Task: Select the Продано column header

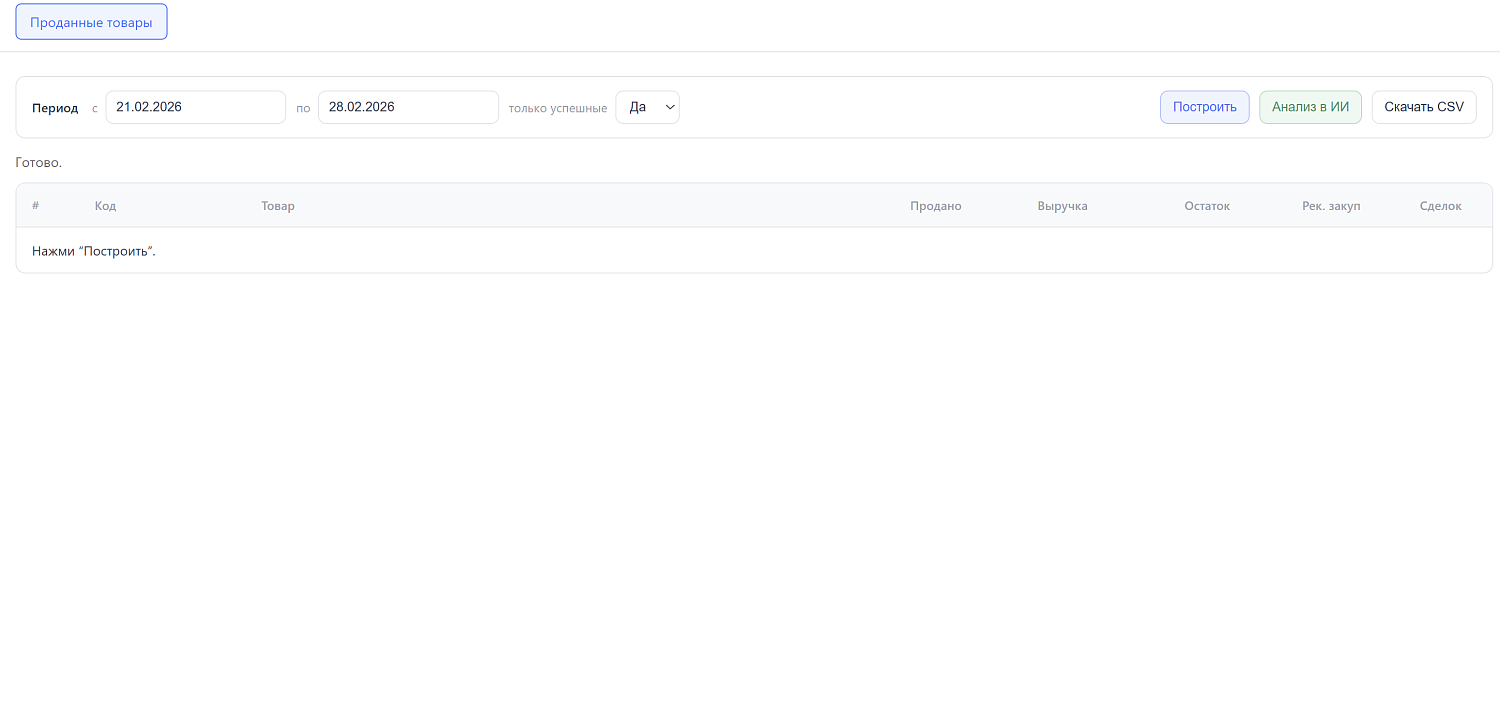Action: point(935,206)
